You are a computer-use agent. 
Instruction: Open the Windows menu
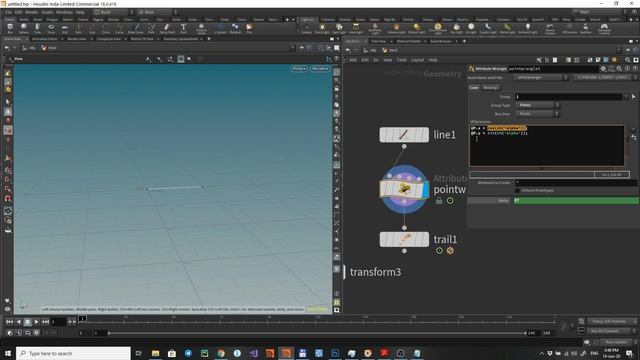coord(64,12)
